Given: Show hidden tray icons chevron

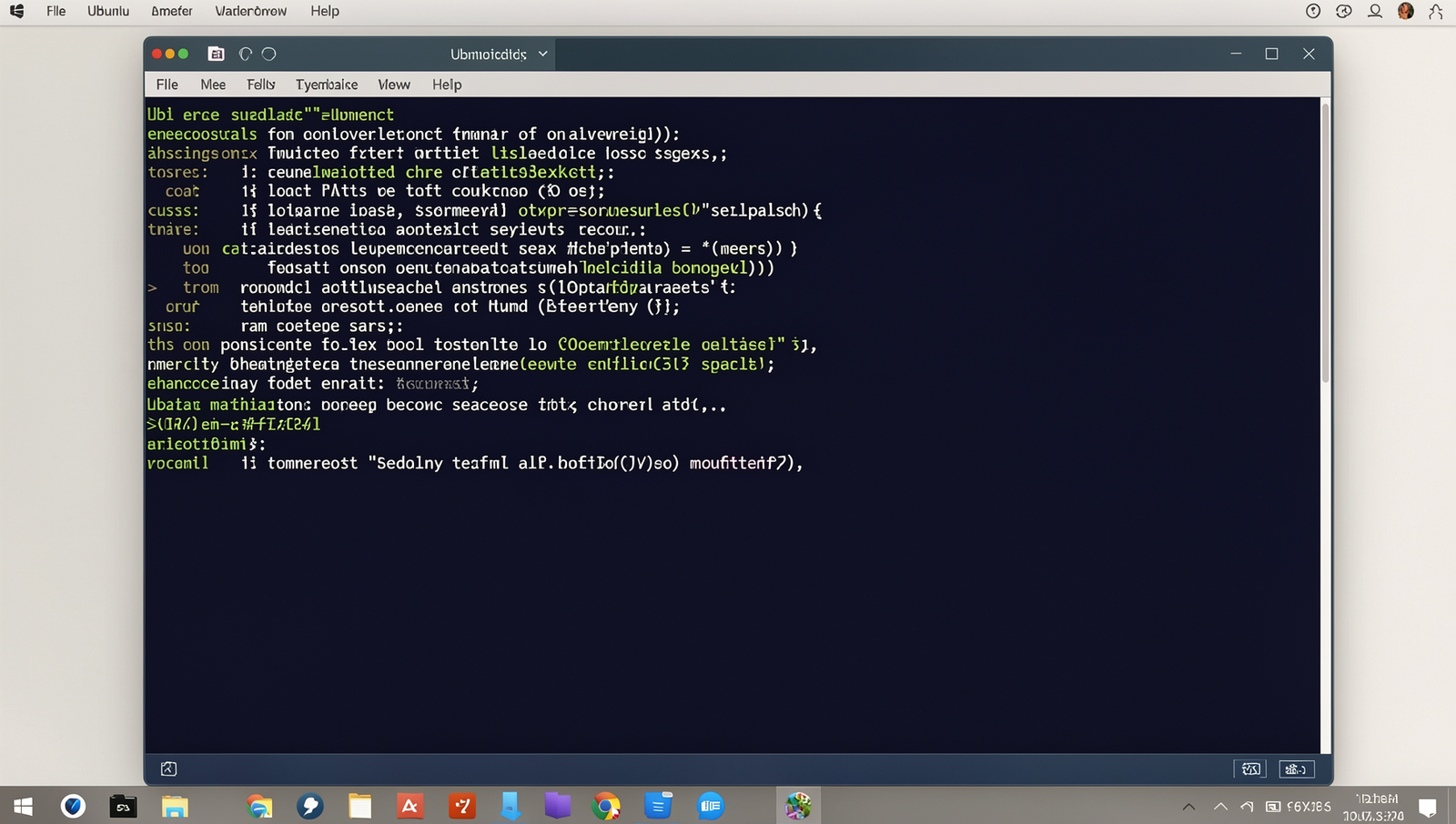Looking at the screenshot, I should (x=1188, y=807).
